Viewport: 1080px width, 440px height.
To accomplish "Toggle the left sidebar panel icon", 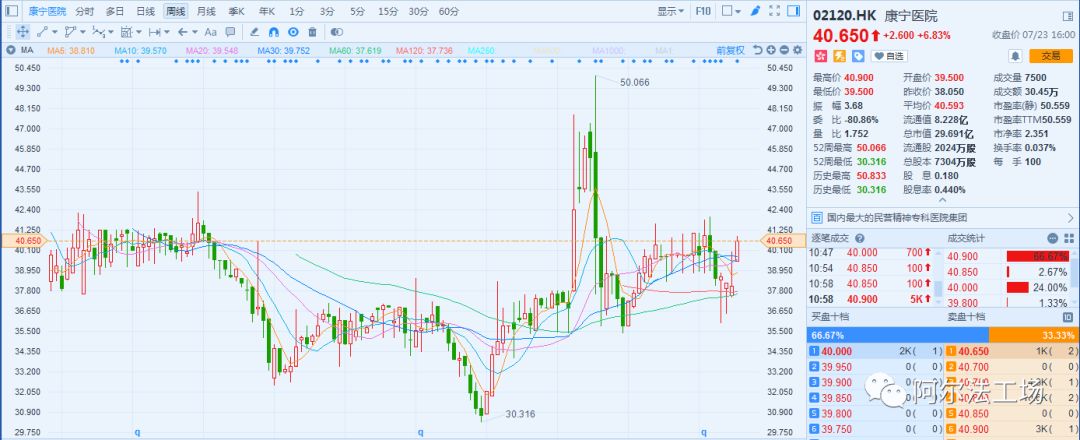I will [11, 11].
